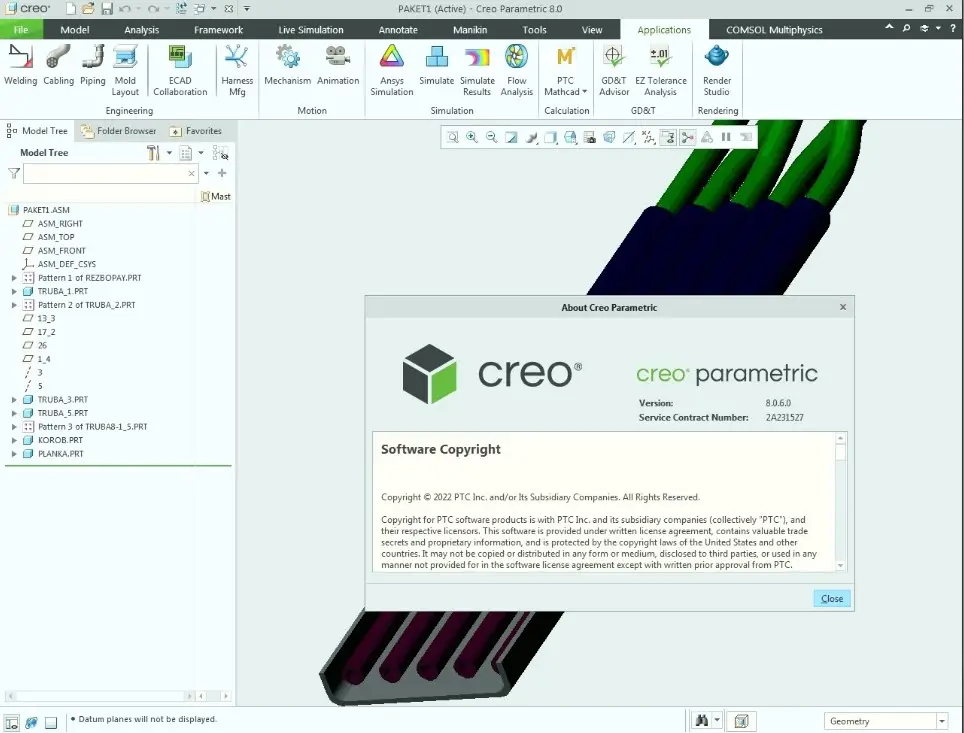964x733 pixels.
Task: Click the Save icon
Action: (107, 9)
